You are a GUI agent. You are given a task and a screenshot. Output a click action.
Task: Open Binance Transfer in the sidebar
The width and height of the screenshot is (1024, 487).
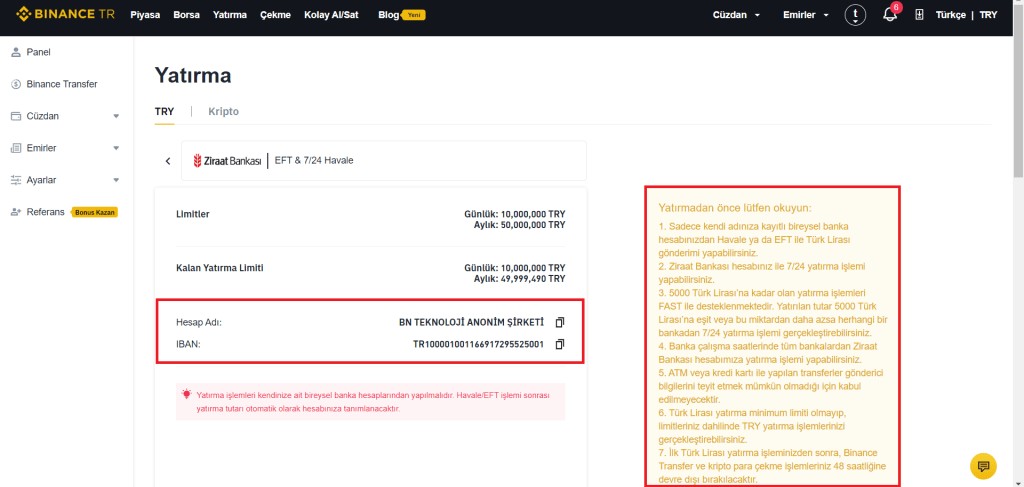click(x=62, y=84)
